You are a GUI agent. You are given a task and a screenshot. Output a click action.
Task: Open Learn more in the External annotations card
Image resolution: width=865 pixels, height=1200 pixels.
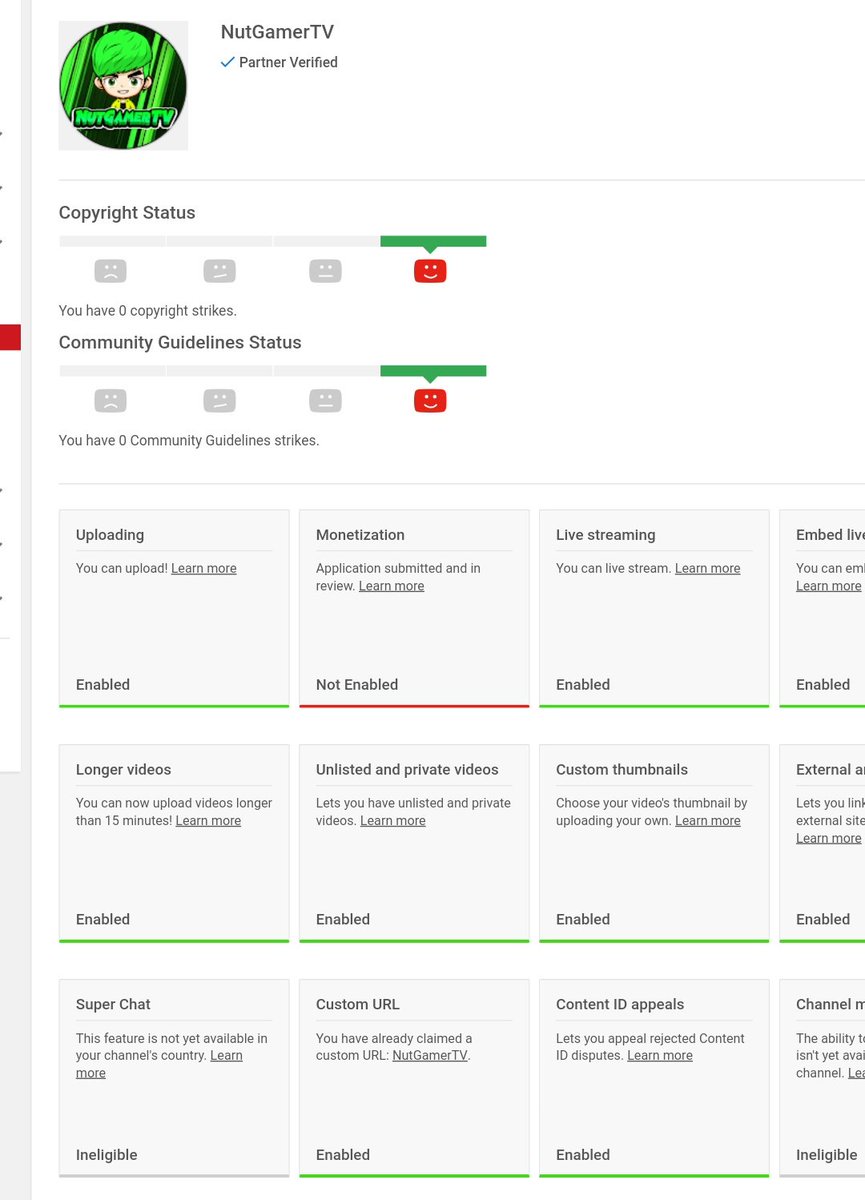[x=828, y=839]
